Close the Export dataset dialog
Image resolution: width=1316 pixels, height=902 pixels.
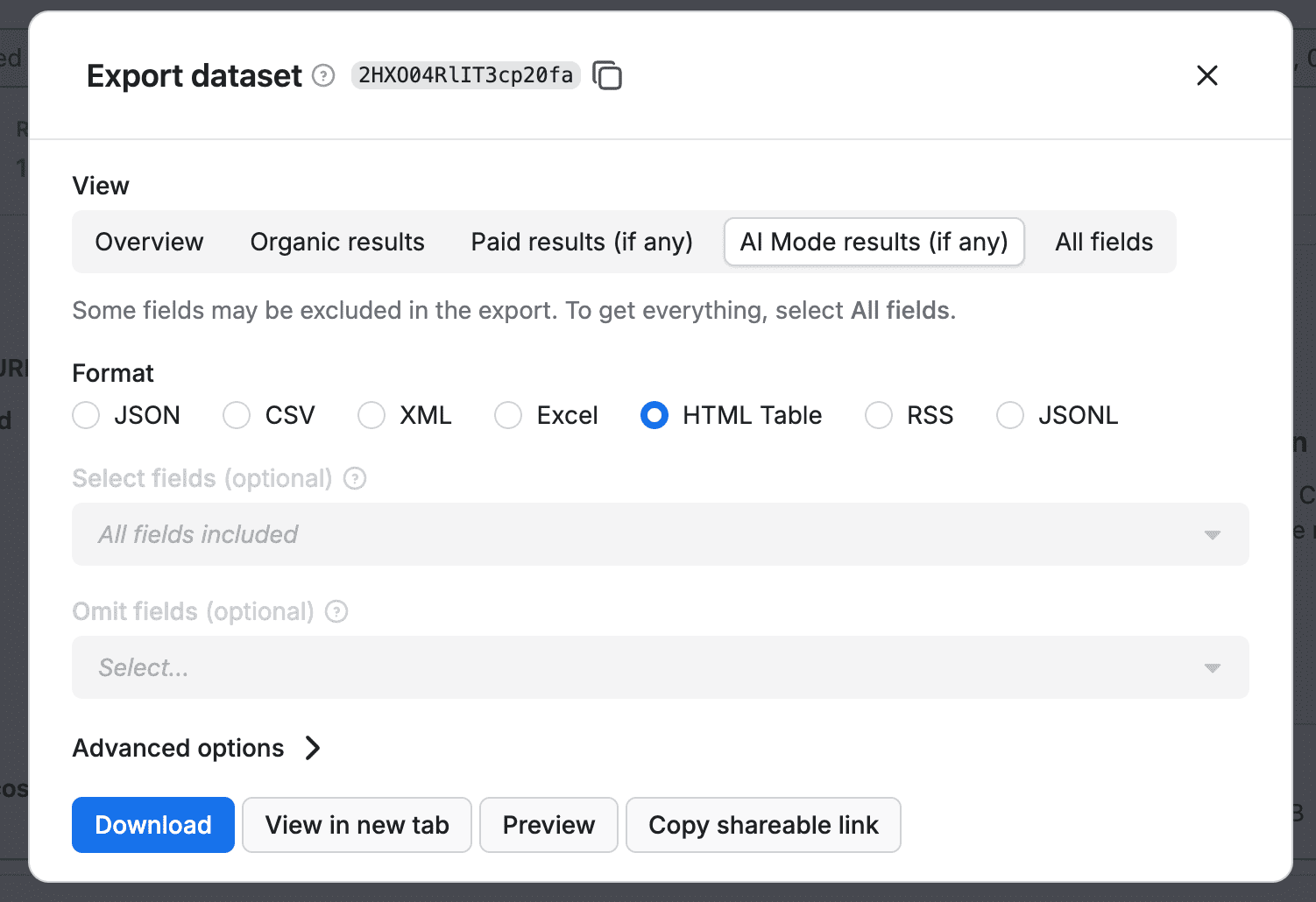1206,76
